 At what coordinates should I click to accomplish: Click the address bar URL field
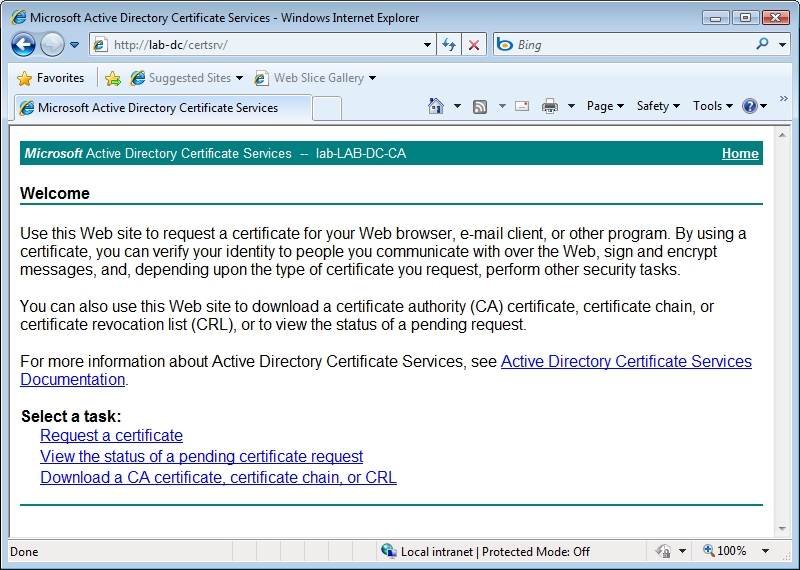click(x=265, y=45)
